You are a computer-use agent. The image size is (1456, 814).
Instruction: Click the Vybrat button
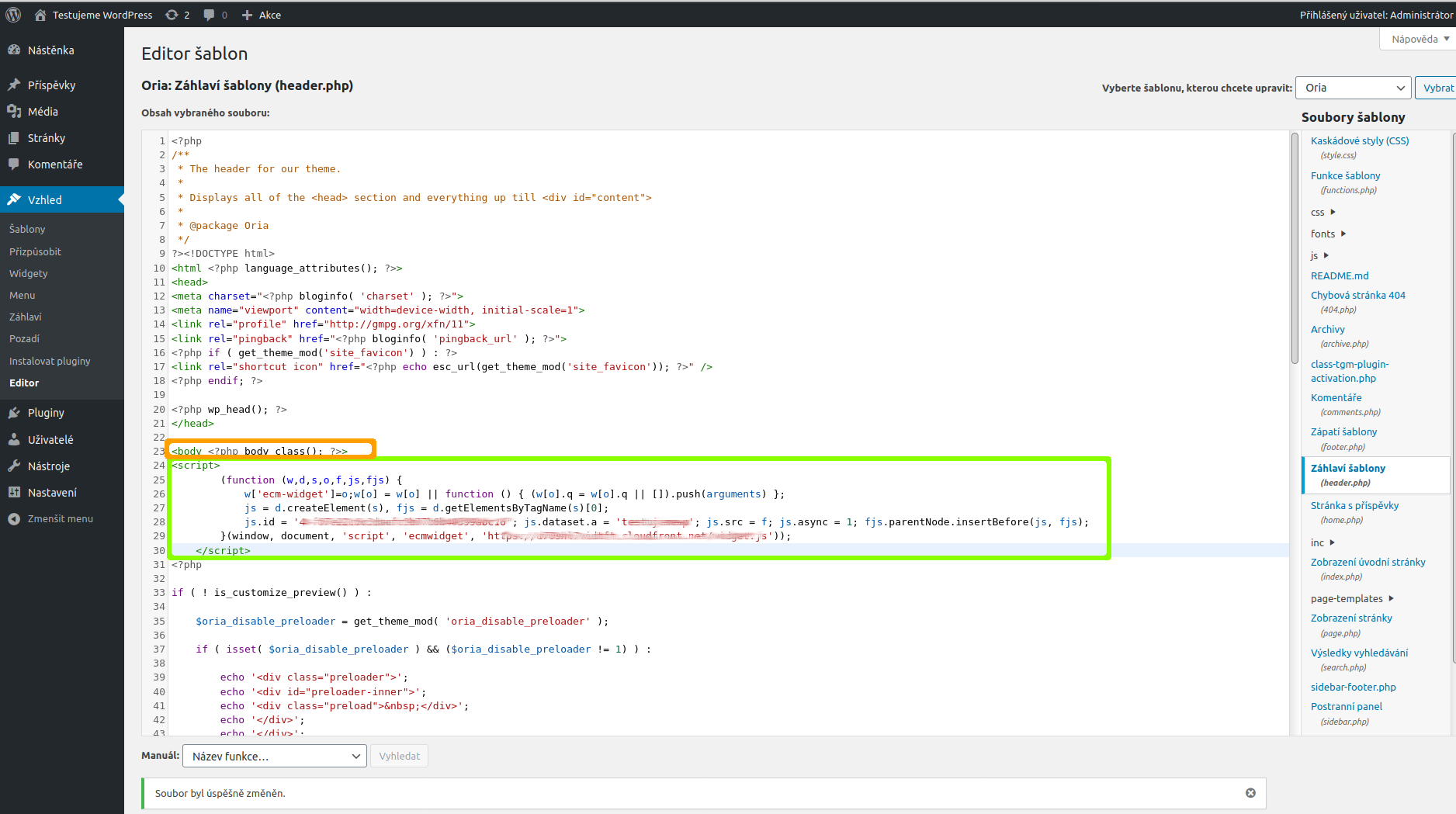point(1437,88)
